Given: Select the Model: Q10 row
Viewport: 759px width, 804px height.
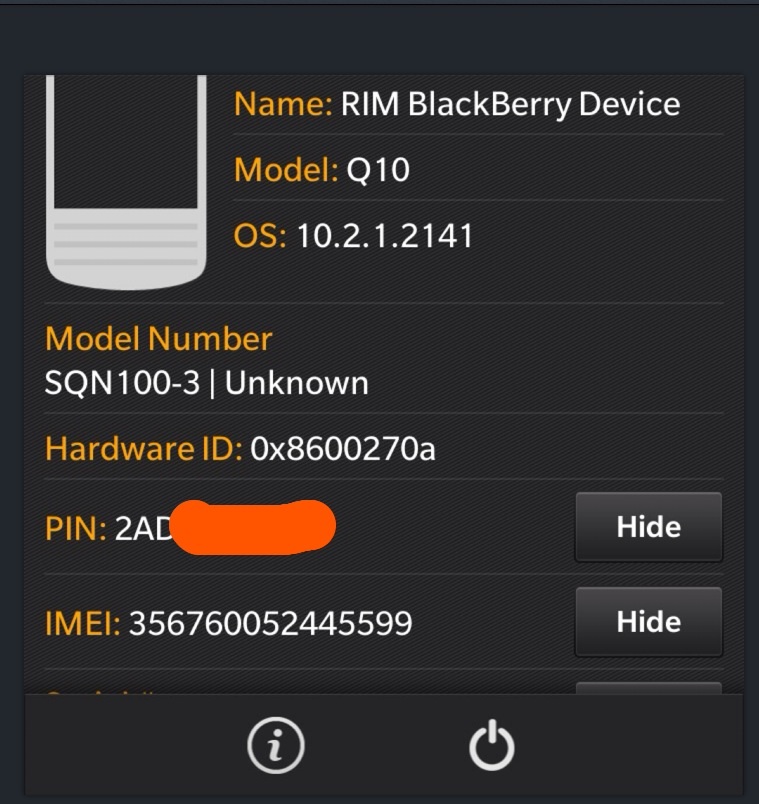Looking at the screenshot, I should point(478,169).
